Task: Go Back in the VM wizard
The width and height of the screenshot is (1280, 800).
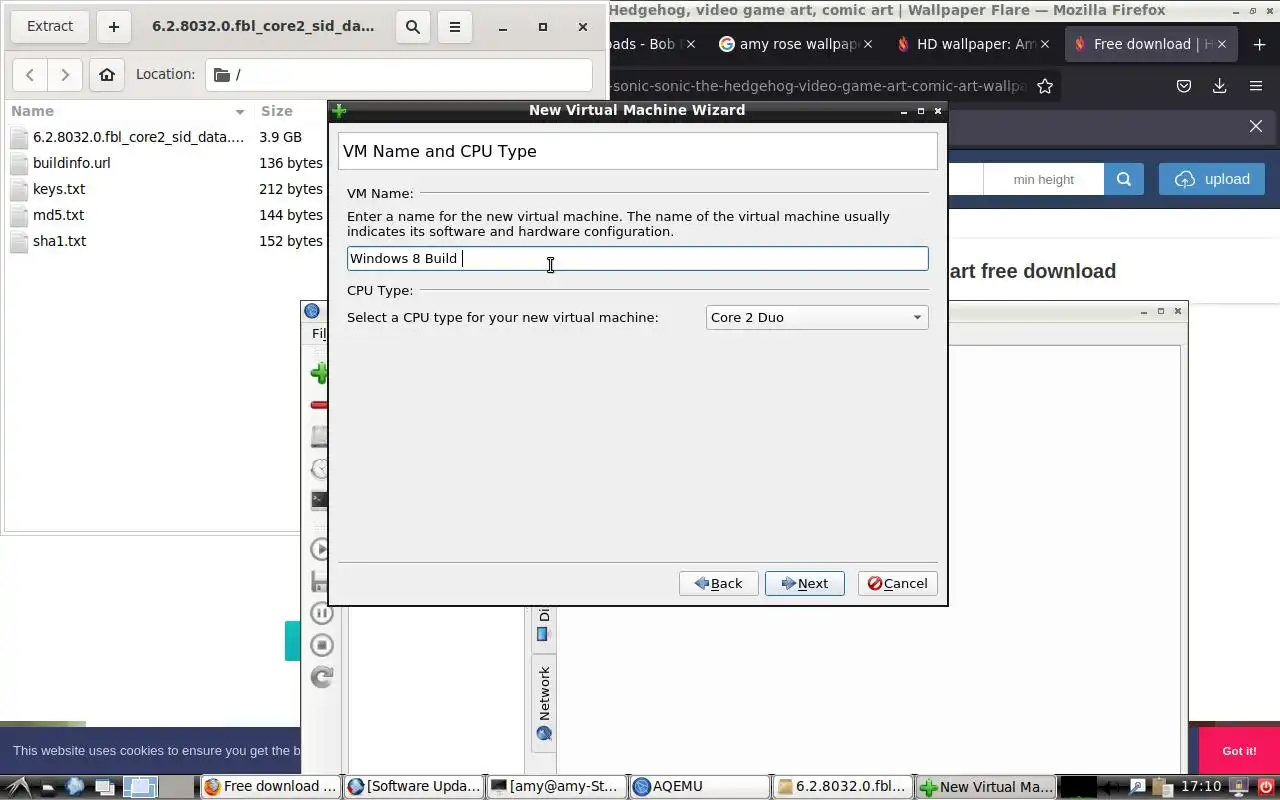Action: [718, 583]
